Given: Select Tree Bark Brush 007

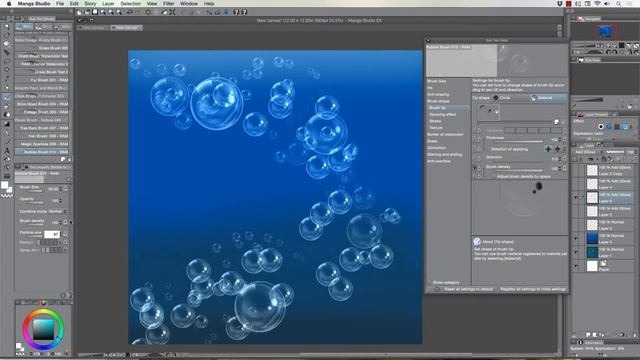Looking at the screenshot, I should point(42,128).
